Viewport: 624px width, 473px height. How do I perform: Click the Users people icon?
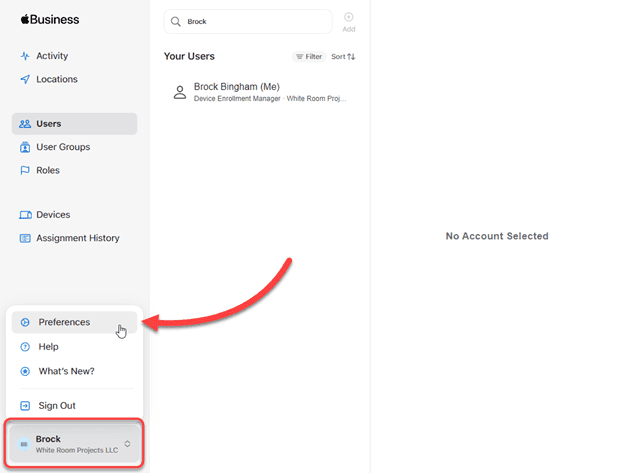pos(25,124)
